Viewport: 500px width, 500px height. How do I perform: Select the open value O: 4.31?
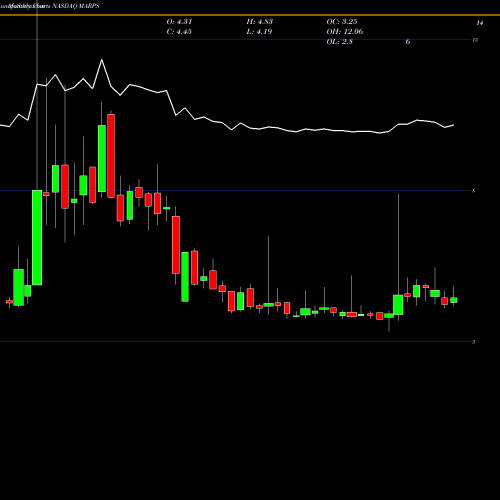point(179,22)
